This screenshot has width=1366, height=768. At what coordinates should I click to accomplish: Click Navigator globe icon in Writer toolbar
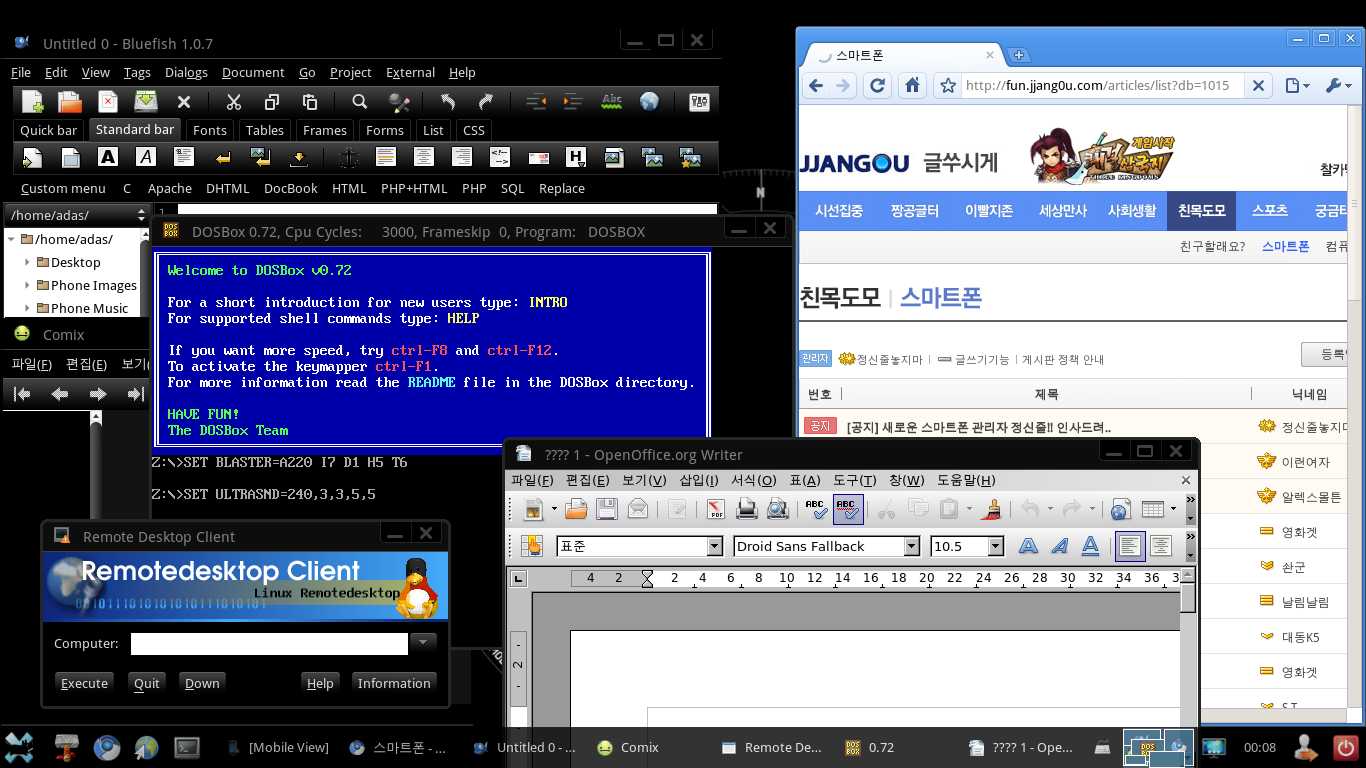point(1120,509)
